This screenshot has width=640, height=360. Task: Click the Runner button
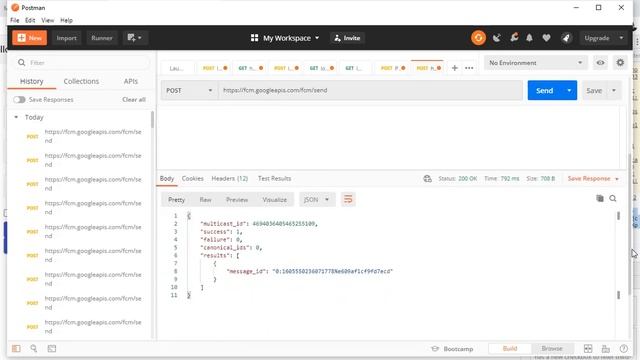(102, 38)
